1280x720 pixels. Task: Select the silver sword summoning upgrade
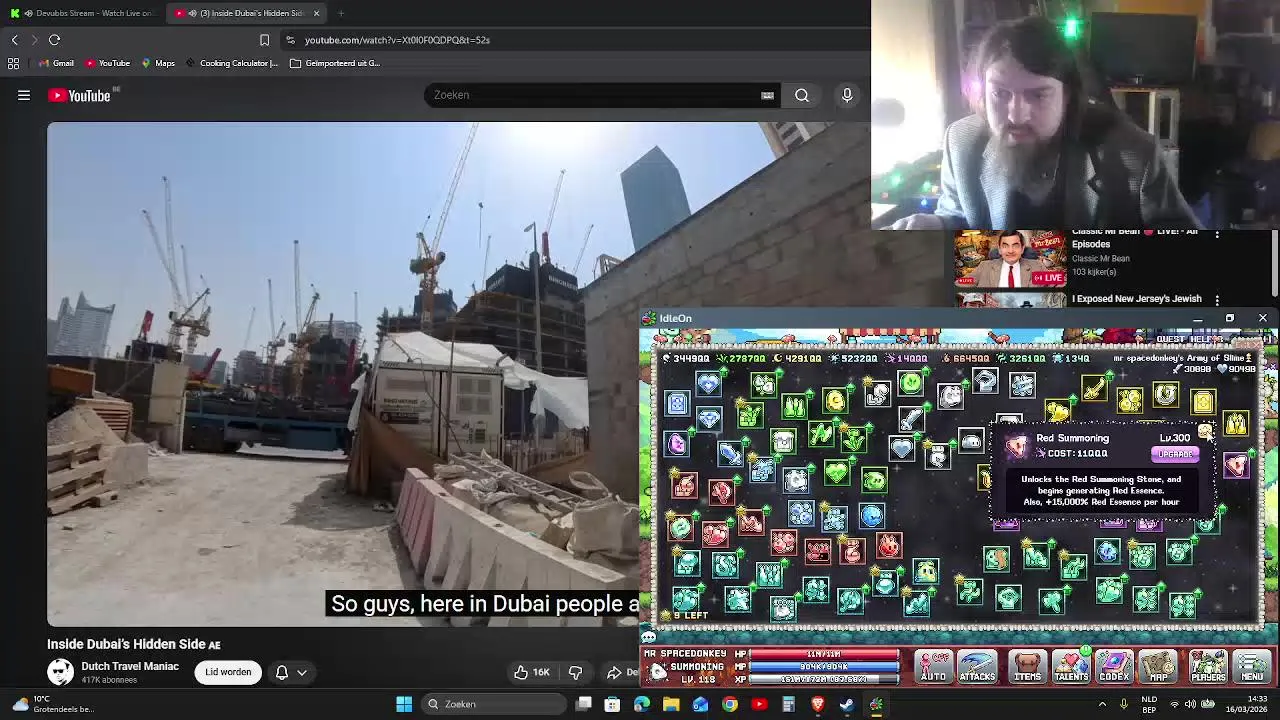pos(910,417)
